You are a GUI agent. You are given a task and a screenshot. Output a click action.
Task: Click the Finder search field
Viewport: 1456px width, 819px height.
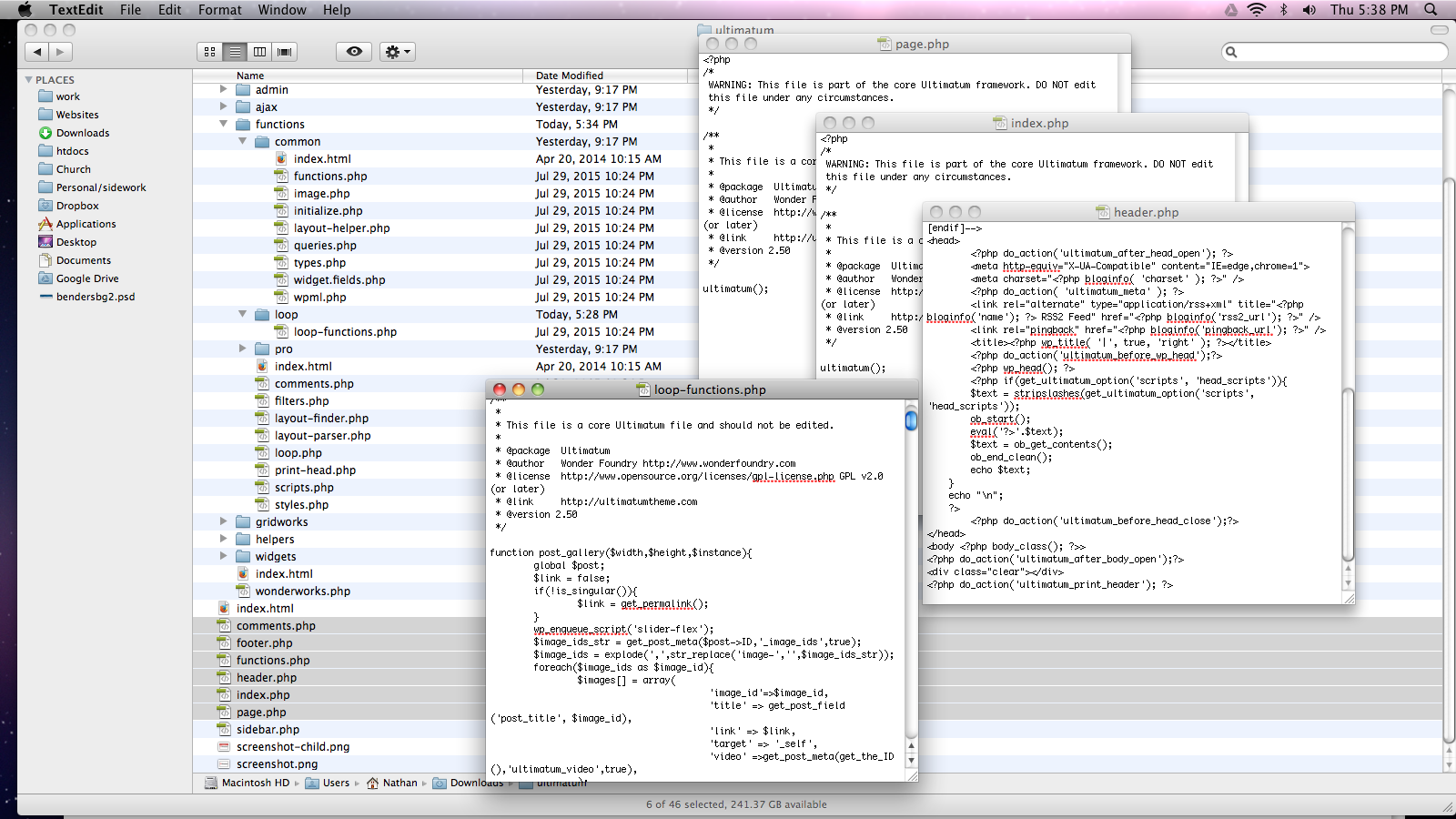tap(1334, 52)
